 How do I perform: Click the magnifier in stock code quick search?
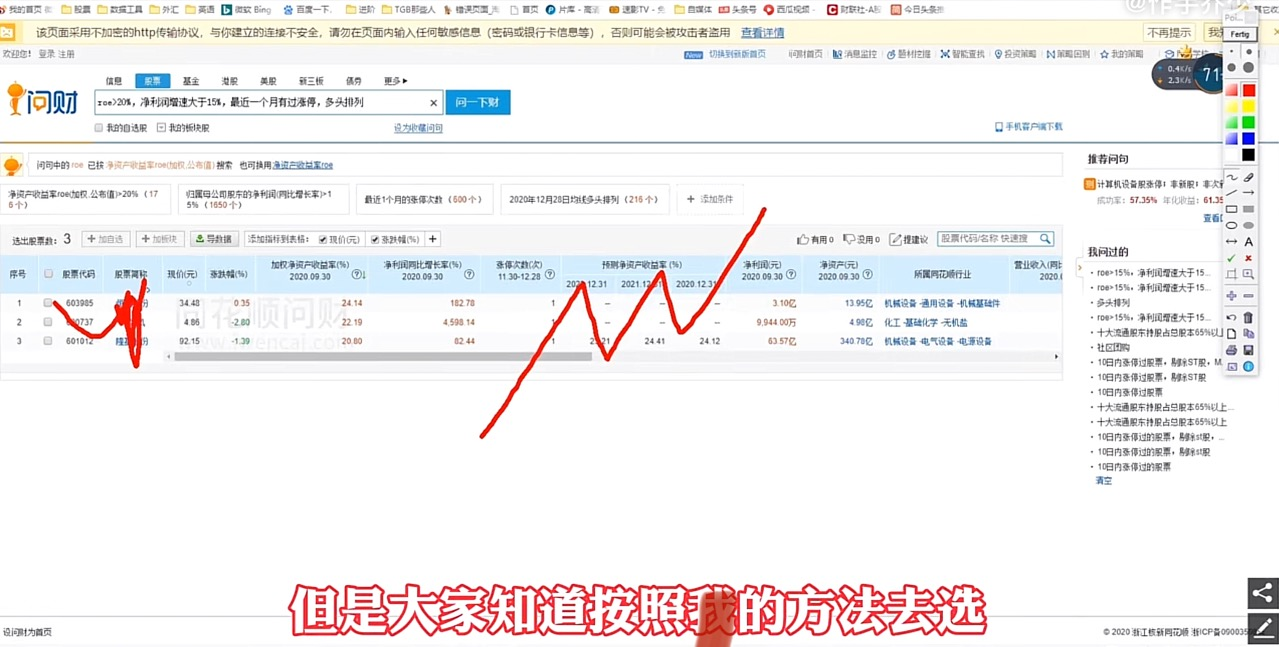1045,239
